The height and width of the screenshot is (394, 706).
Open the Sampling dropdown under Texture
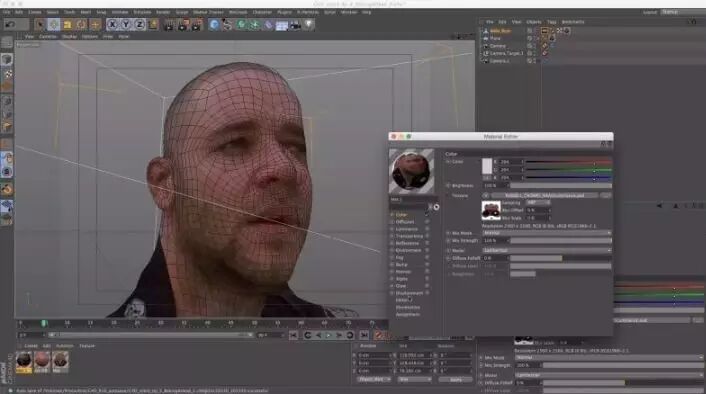click(x=538, y=203)
